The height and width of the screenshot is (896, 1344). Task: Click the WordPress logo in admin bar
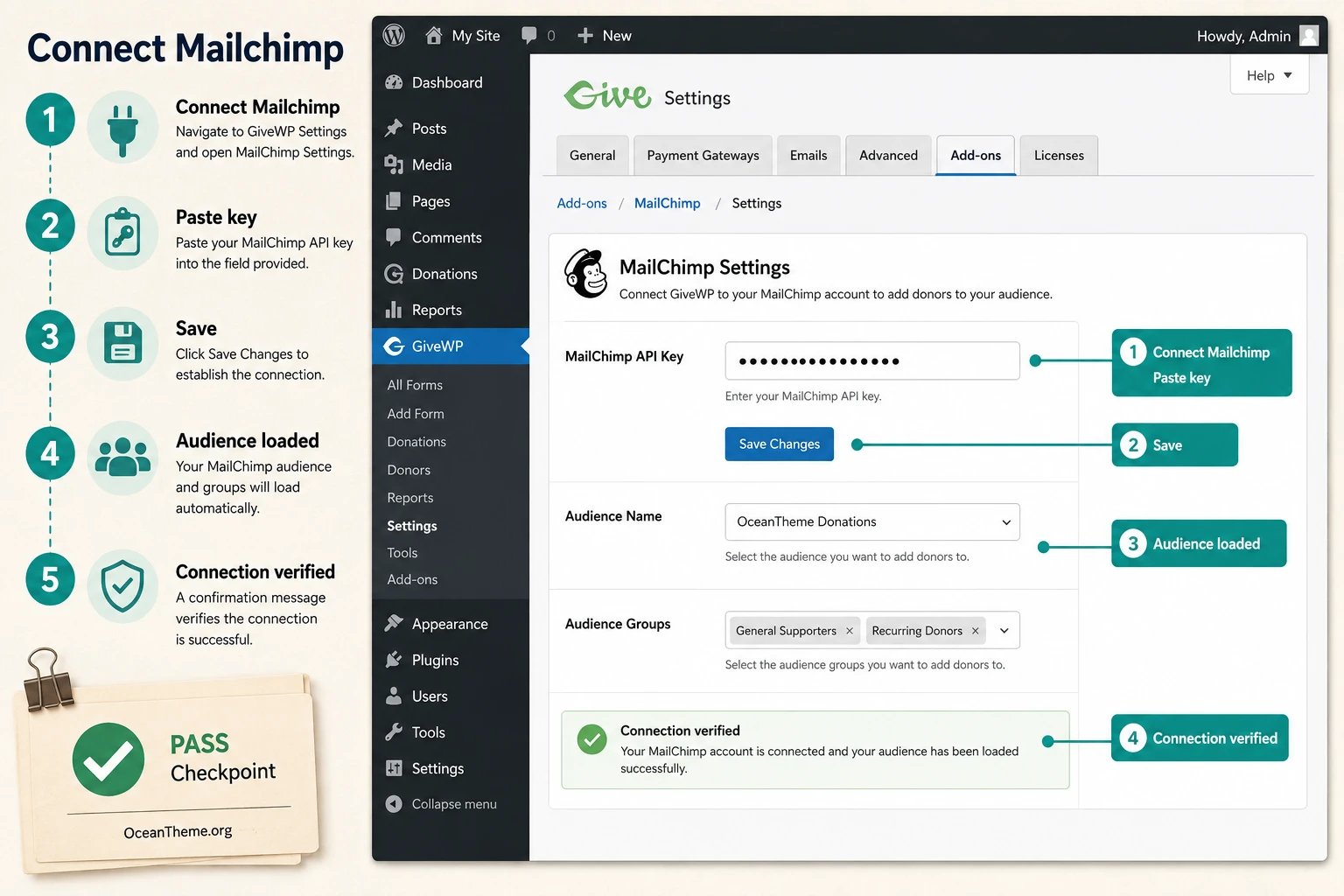(394, 35)
